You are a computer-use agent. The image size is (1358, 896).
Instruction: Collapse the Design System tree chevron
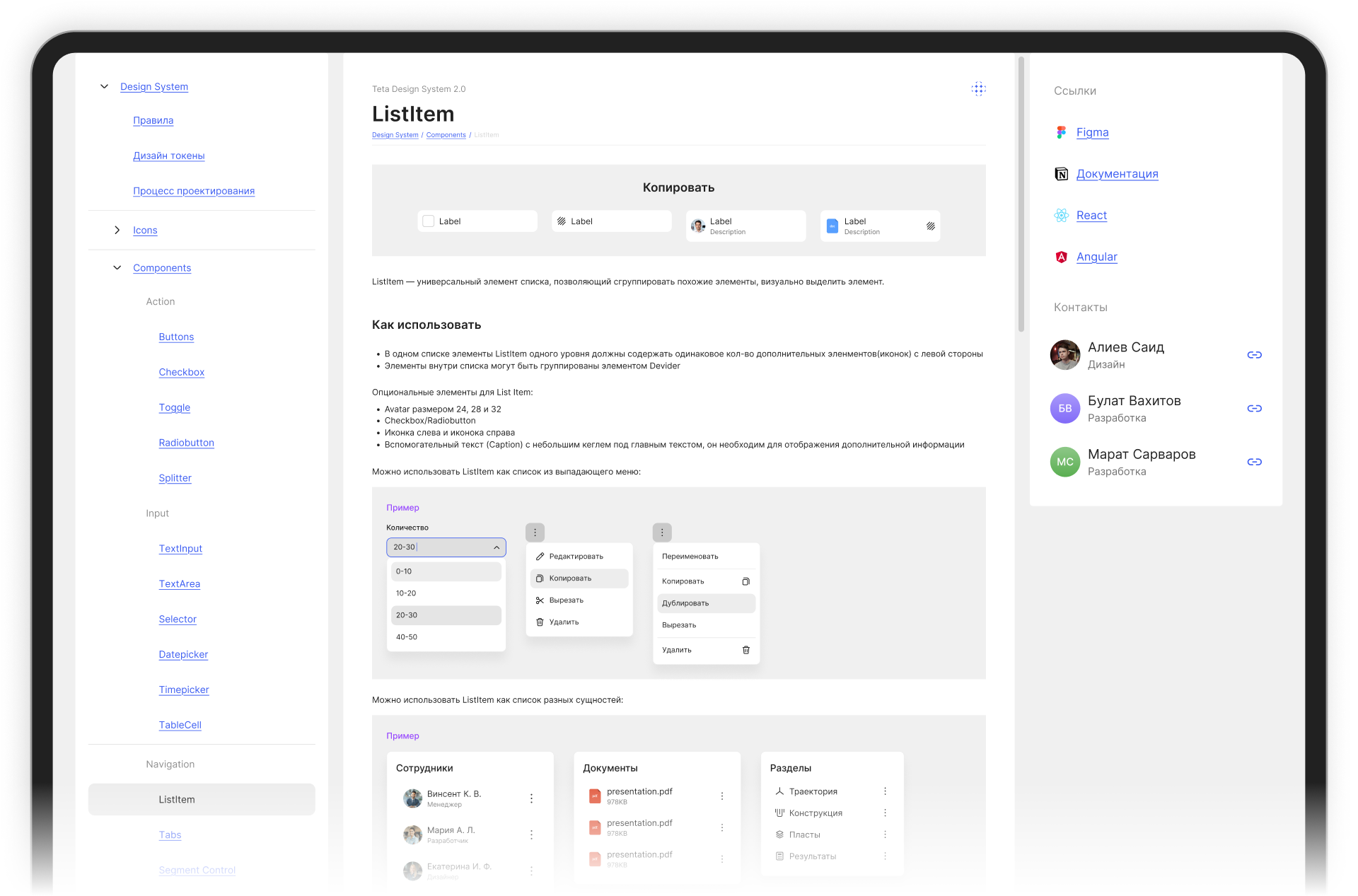[104, 86]
